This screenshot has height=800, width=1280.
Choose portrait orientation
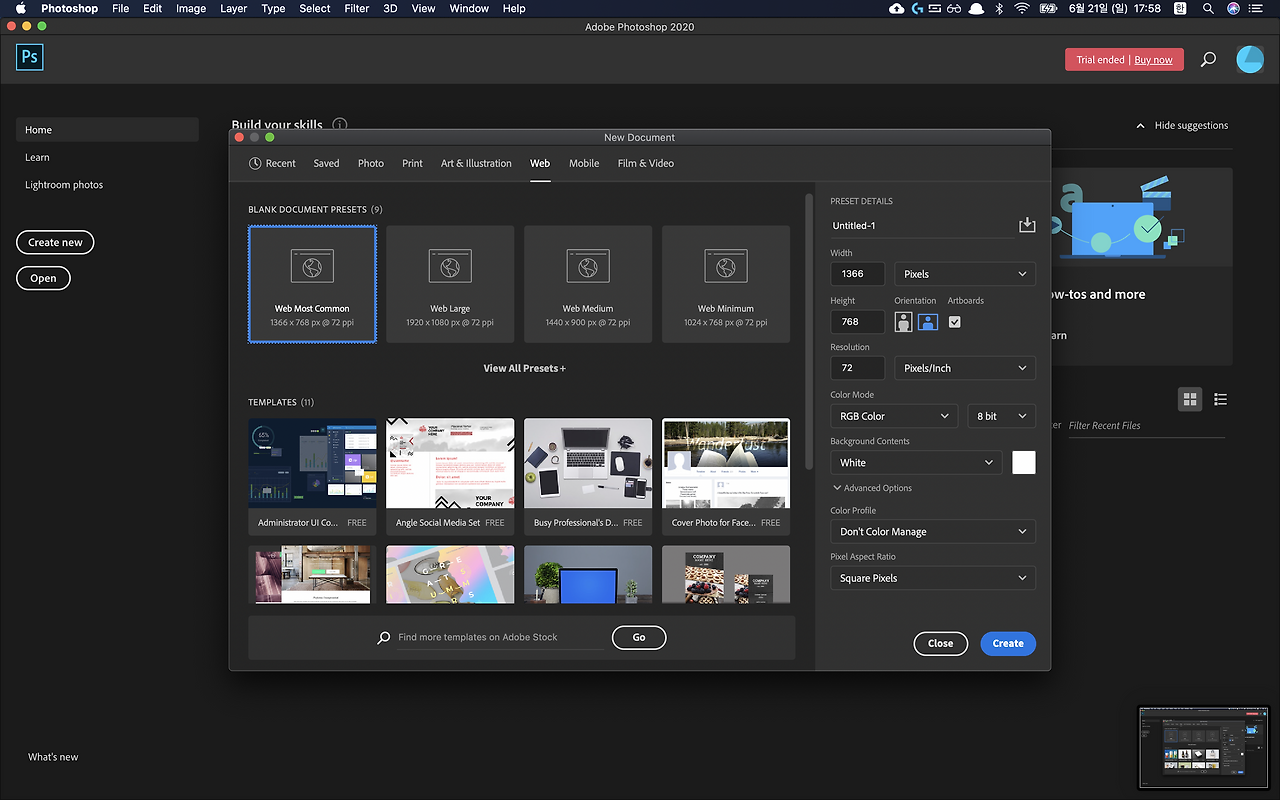click(x=904, y=322)
